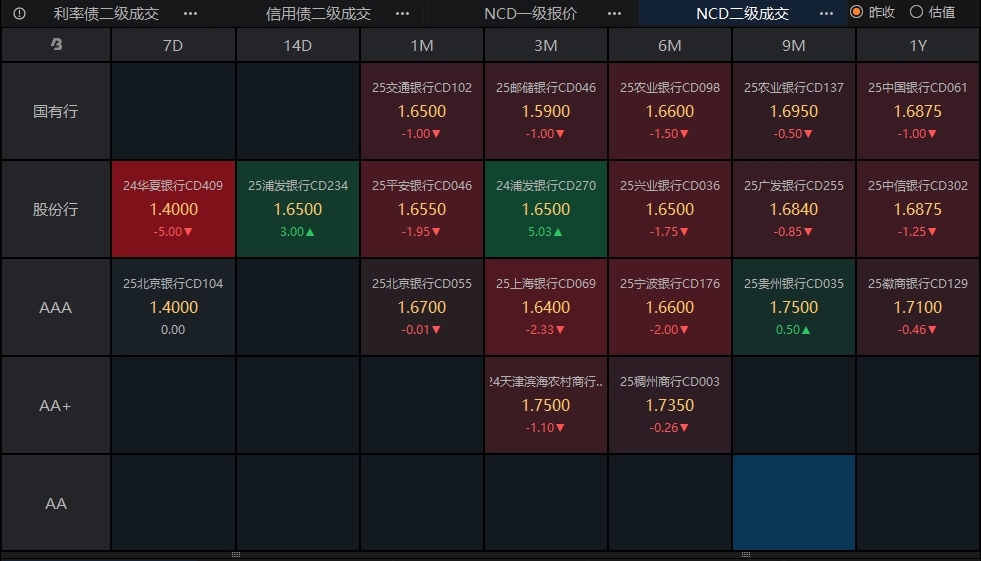
Task: Open the red 24华夏银行CD409 cell
Action: pos(173,210)
